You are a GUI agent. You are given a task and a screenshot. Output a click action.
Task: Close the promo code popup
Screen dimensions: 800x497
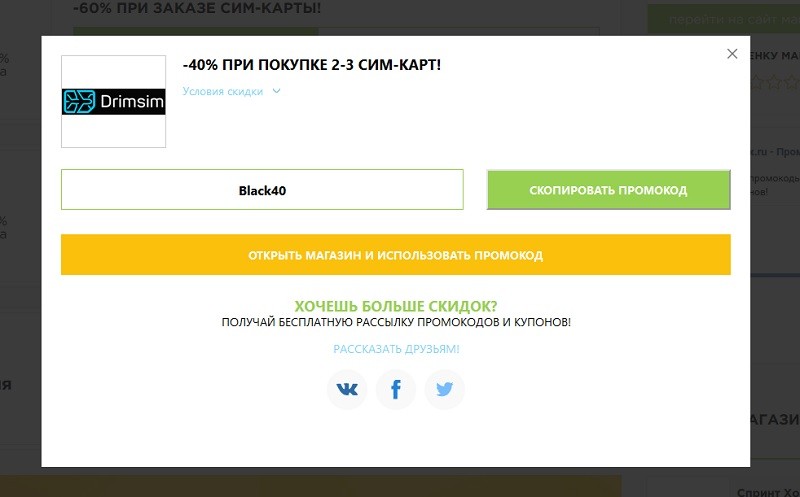click(732, 54)
